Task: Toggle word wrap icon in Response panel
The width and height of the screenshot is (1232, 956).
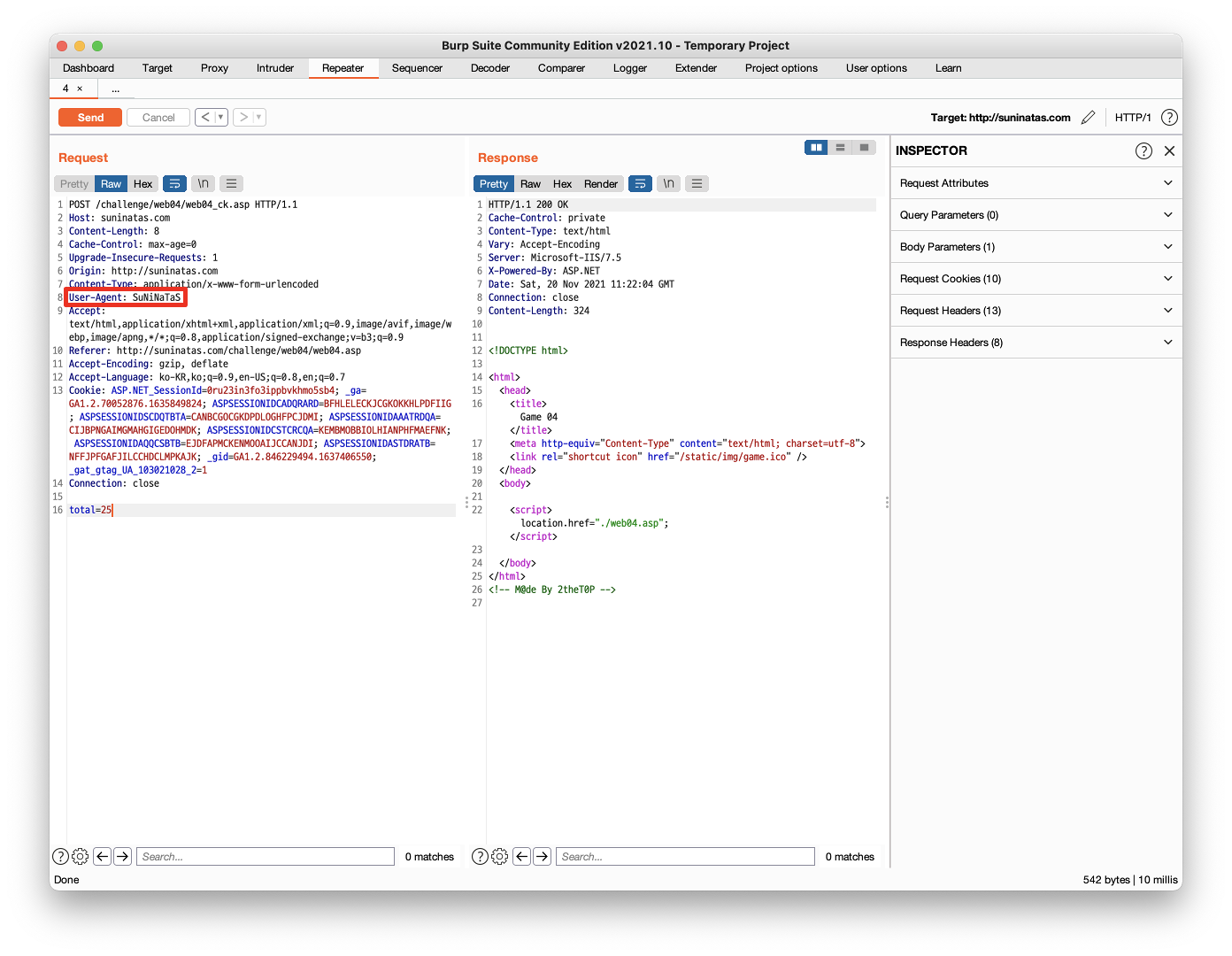Action: [641, 184]
